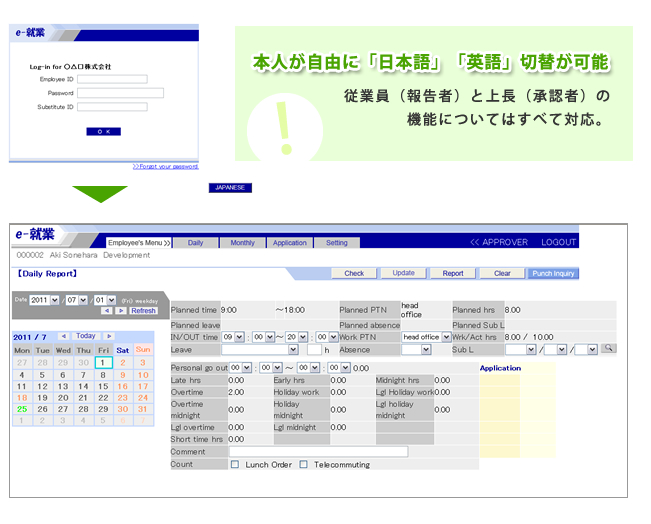This screenshot has width=651, height=524.
Task: Go to next day arrow beside Refresh
Action: pos(121,311)
